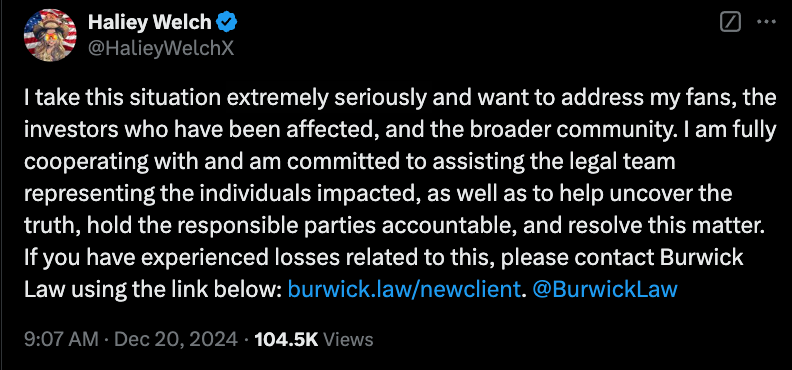Click the line starting "representing the individuals"
The width and height of the screenshot is (792, 370).
tap(378, 193)
